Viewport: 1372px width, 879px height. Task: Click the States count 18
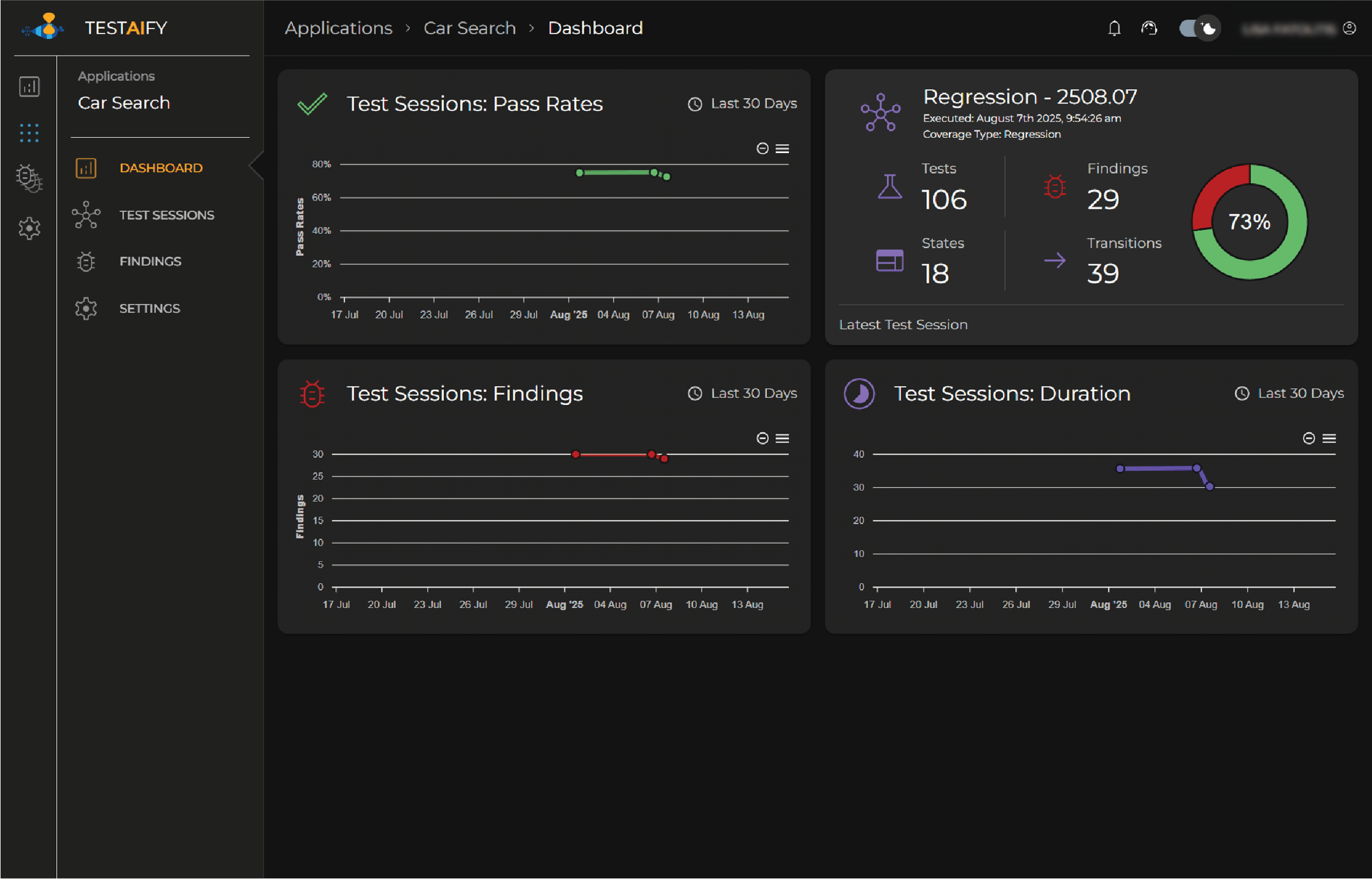(x=935, y=274)
